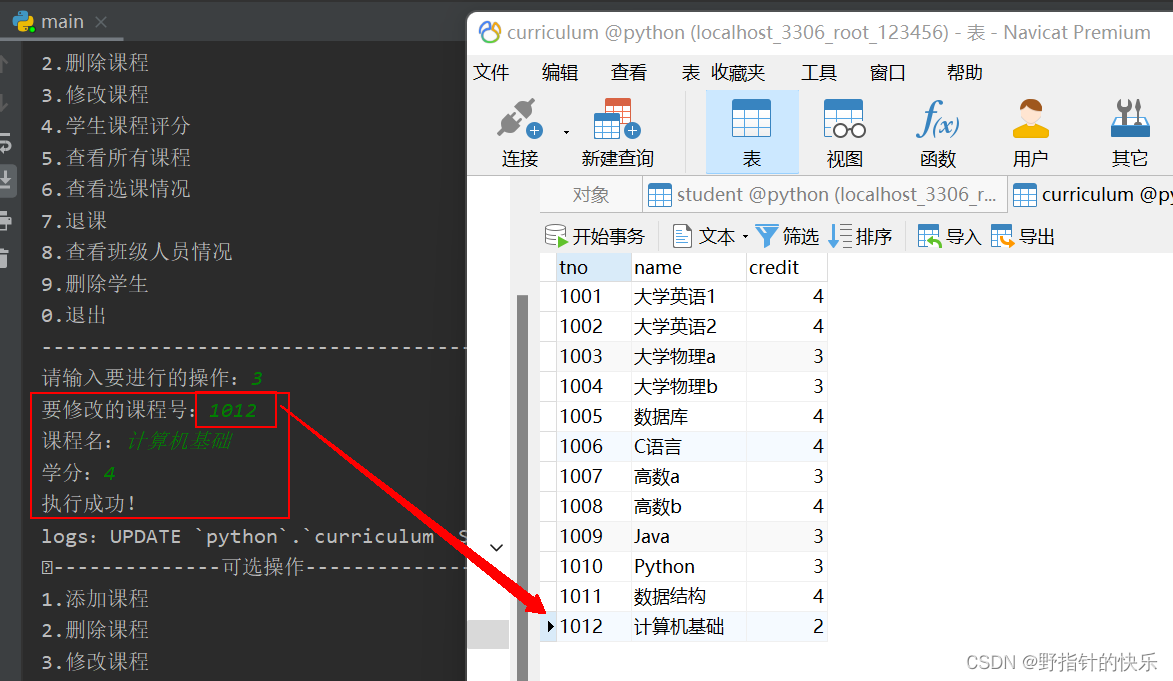The image size is (1173, 681).
Task: Select the 高数b name cell
Action: point(689,506)
